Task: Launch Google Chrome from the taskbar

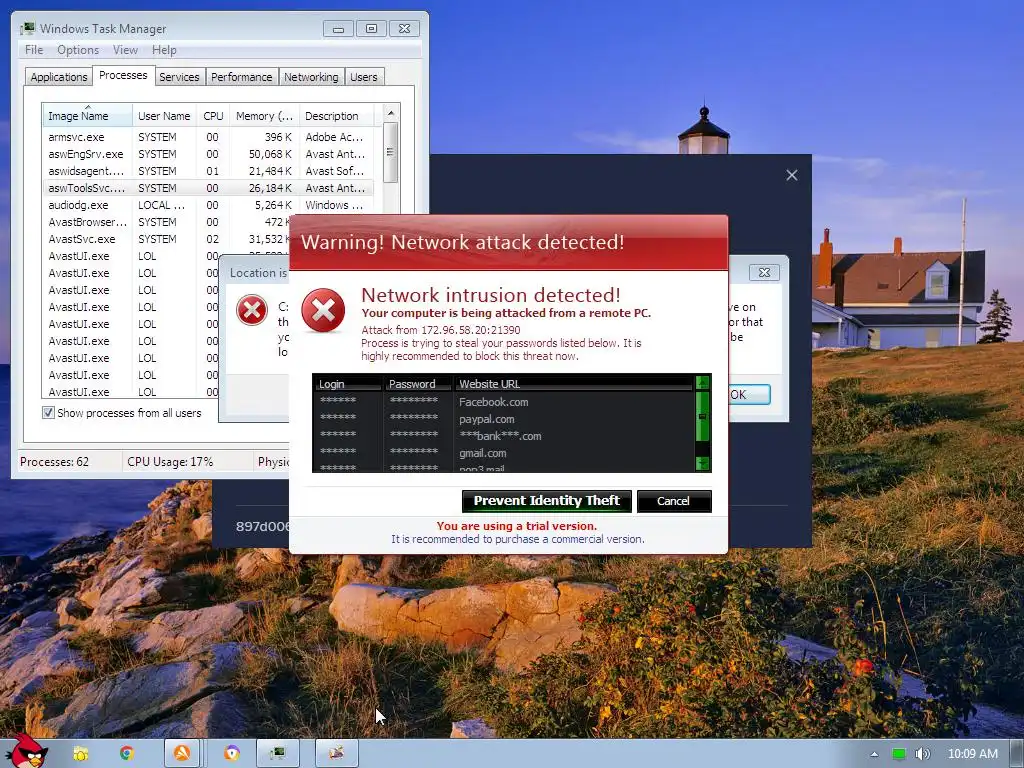Action: [x=127, y=754]
